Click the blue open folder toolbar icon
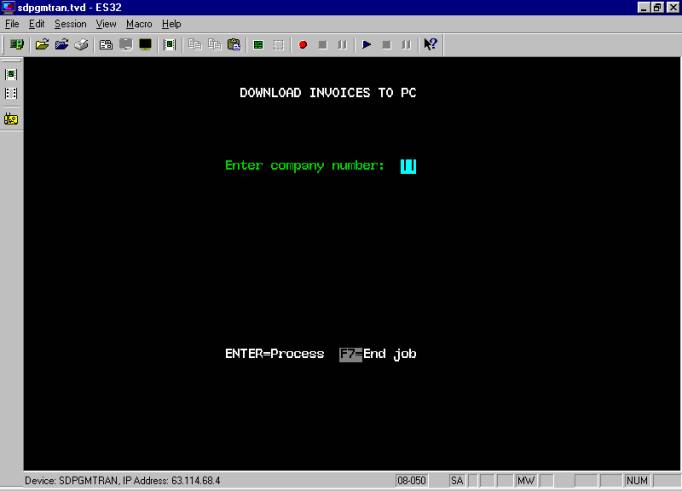The image size is (682, 491). (62, 44)
